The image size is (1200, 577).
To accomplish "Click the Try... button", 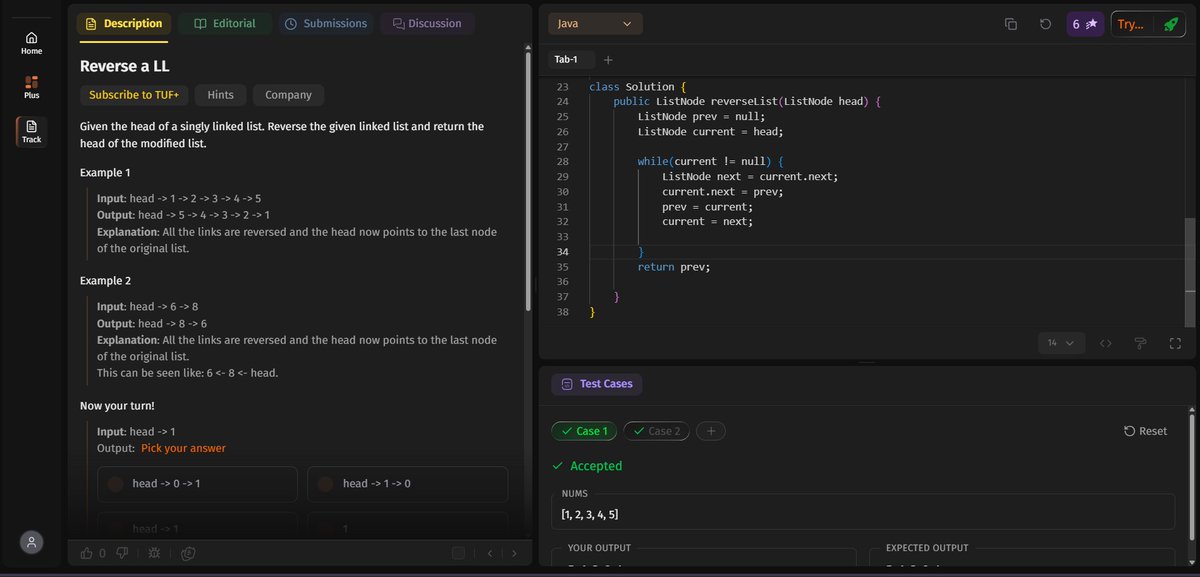I will click(1131, 24).
